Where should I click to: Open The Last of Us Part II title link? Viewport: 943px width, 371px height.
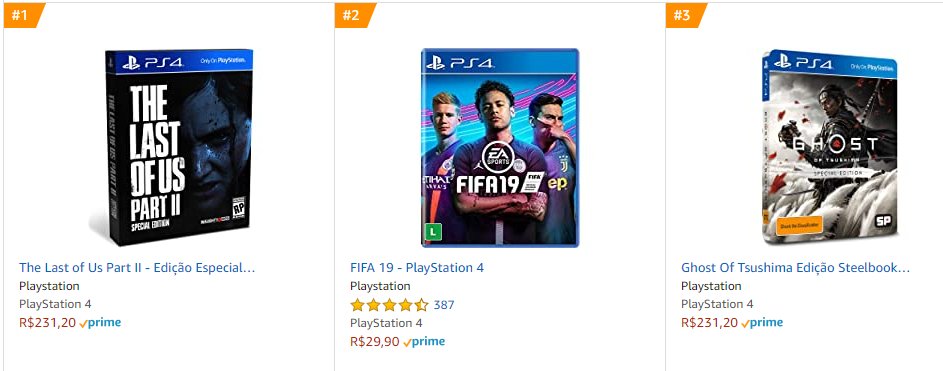point(137,268)
